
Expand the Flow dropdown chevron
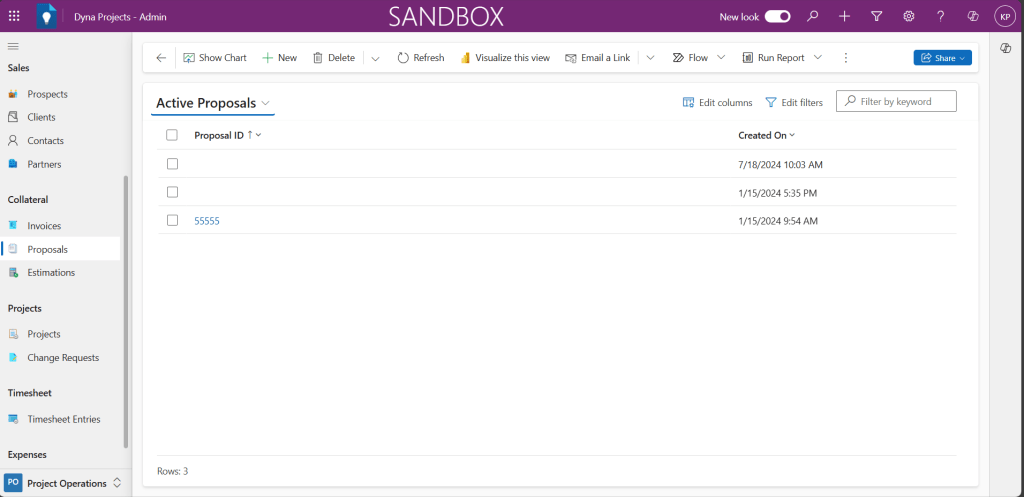pyautogui.click(x=721, y=58)
